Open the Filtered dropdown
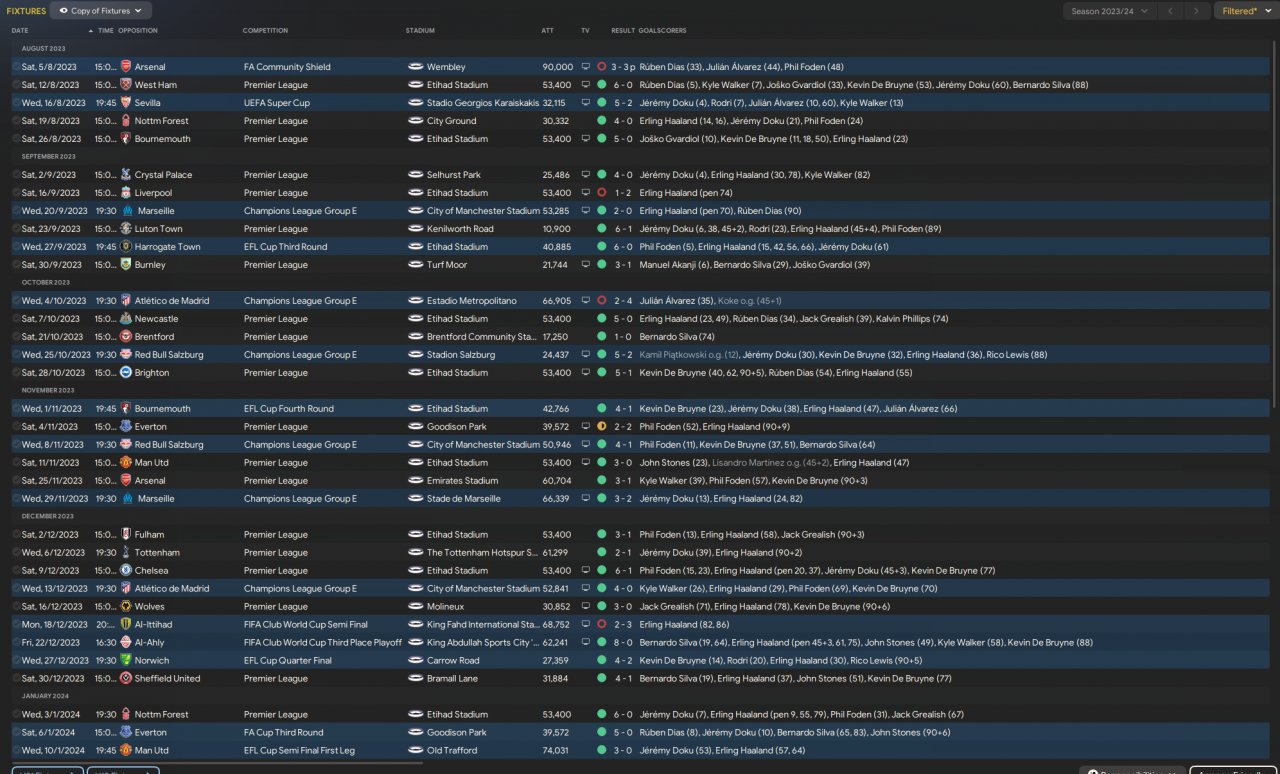Screen dimensions: 1280x774 pos(1245,11)
